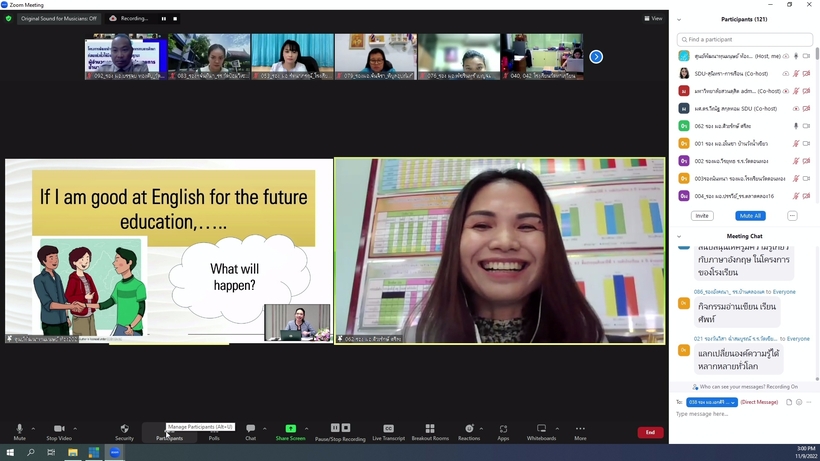Stop the recording in bottom toolbar

(x=346, y=428)
